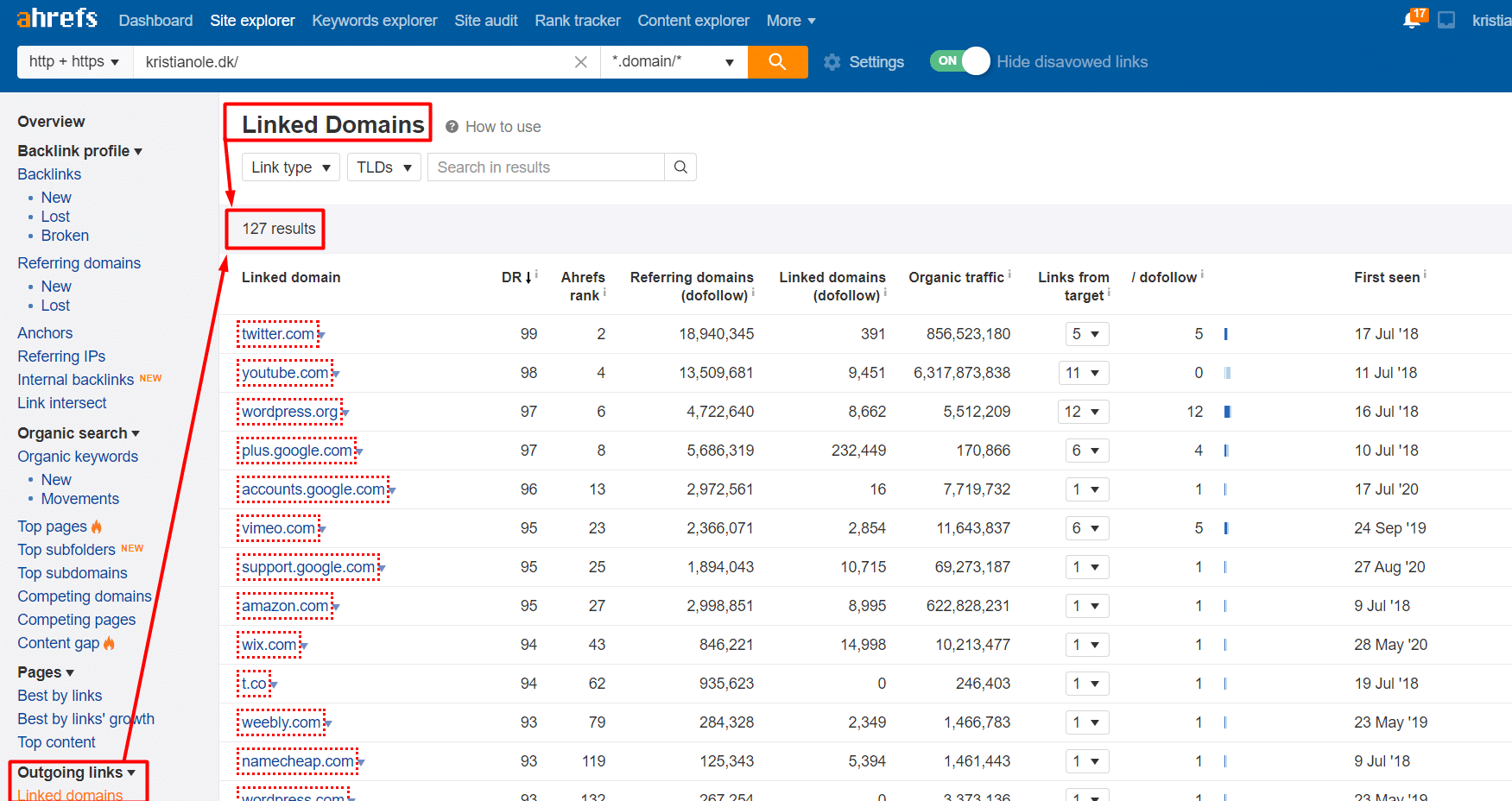Open Best by links in sidebar

[60, 696]
